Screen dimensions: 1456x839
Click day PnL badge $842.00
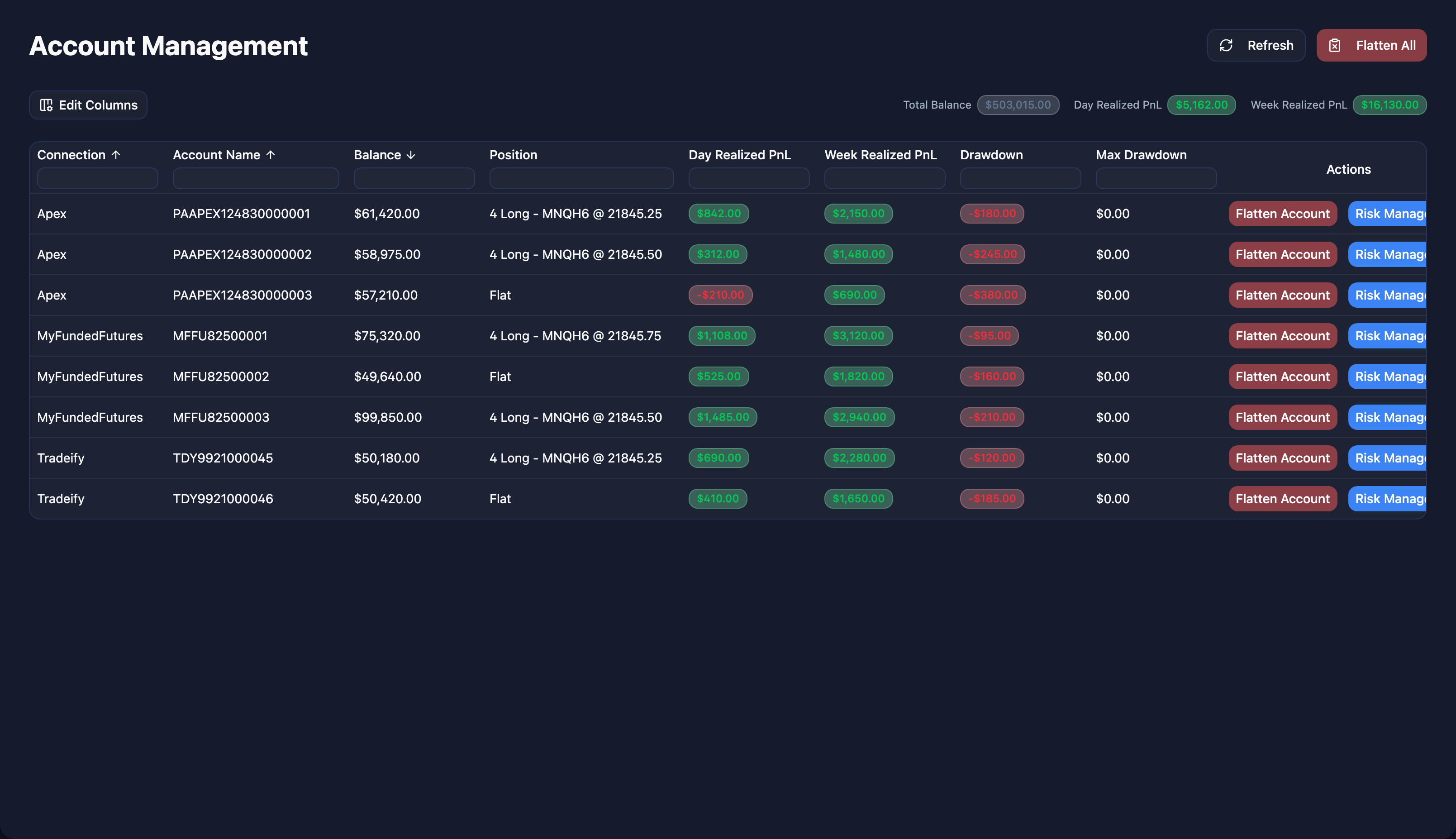719,214
